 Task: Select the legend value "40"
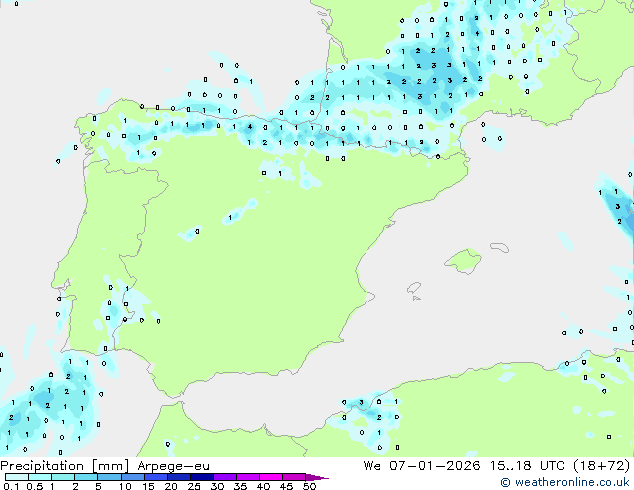tap(263, 486)
